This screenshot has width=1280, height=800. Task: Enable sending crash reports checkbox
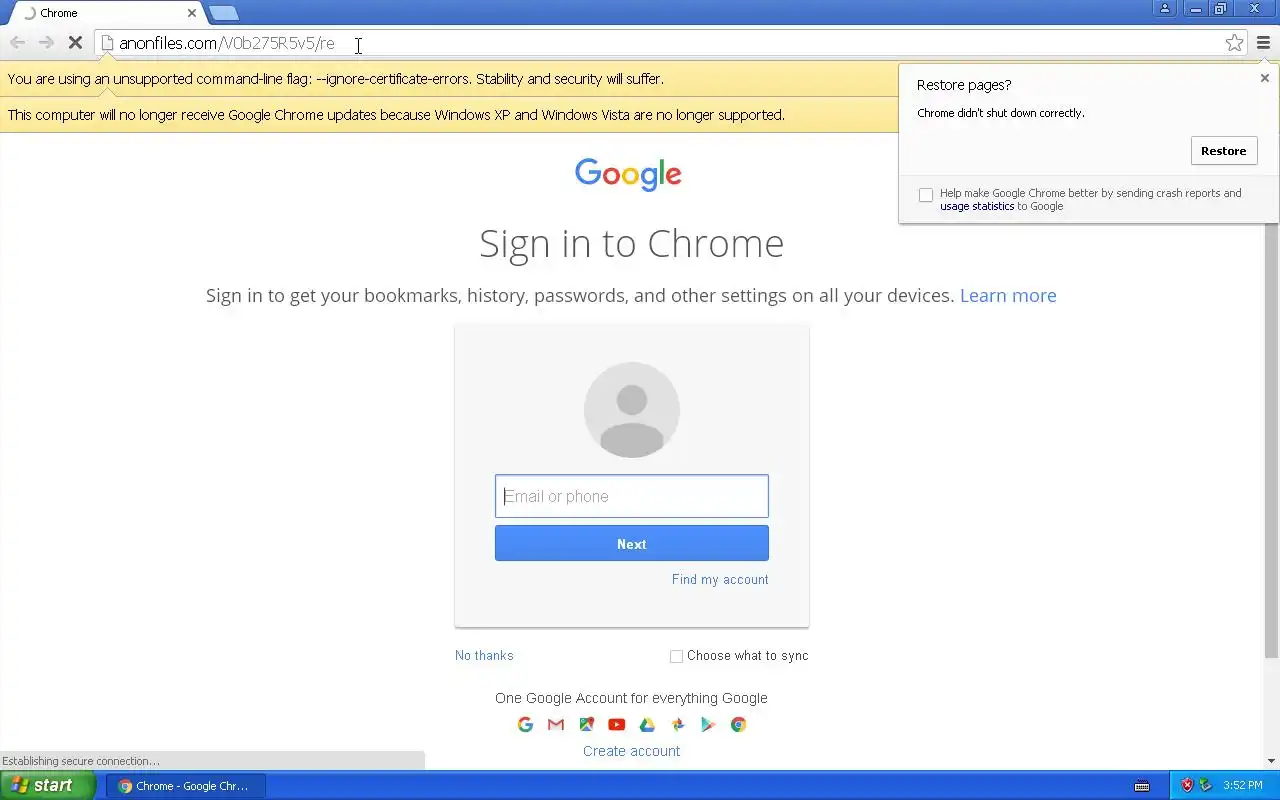click(x=926, y=195)
